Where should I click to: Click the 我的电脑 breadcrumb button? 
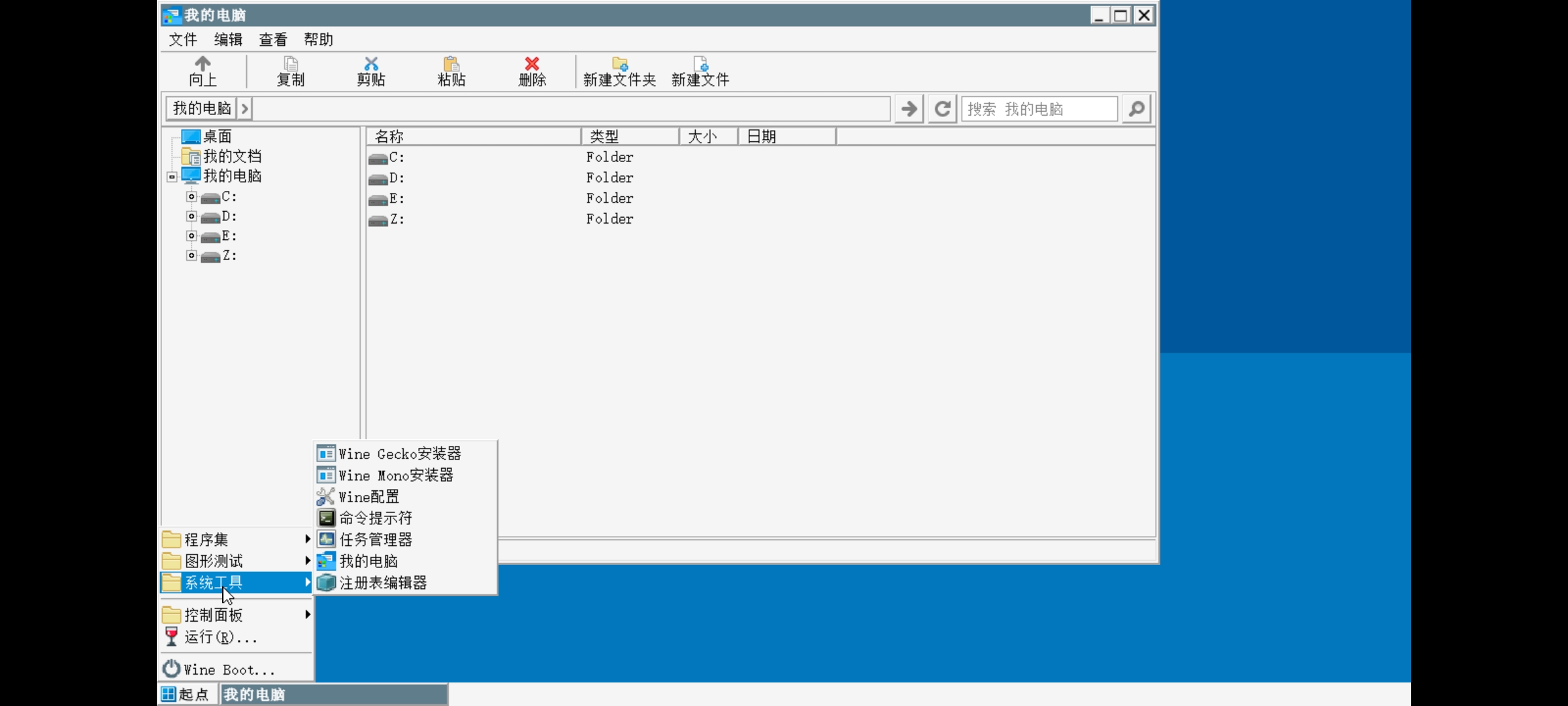[202, 109]
